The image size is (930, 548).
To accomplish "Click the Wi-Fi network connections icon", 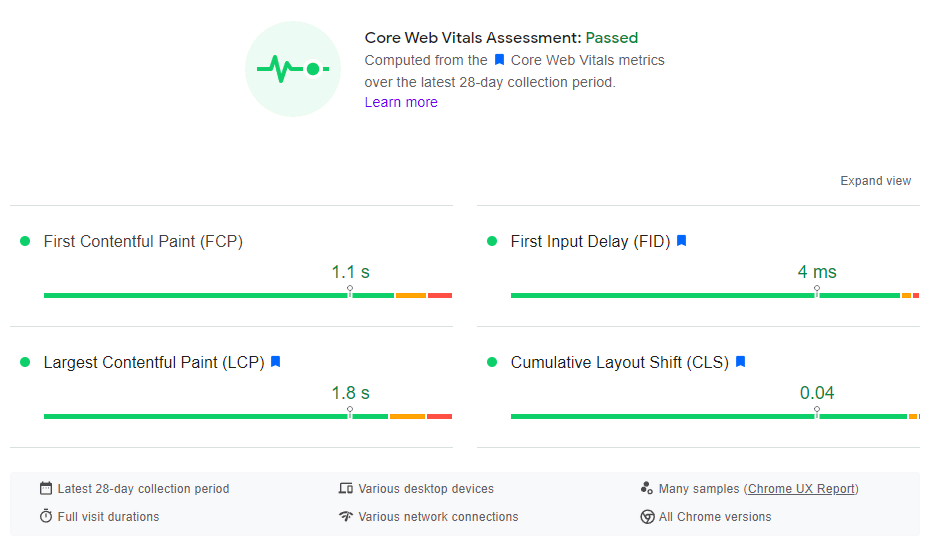I will tap(346, 517).
